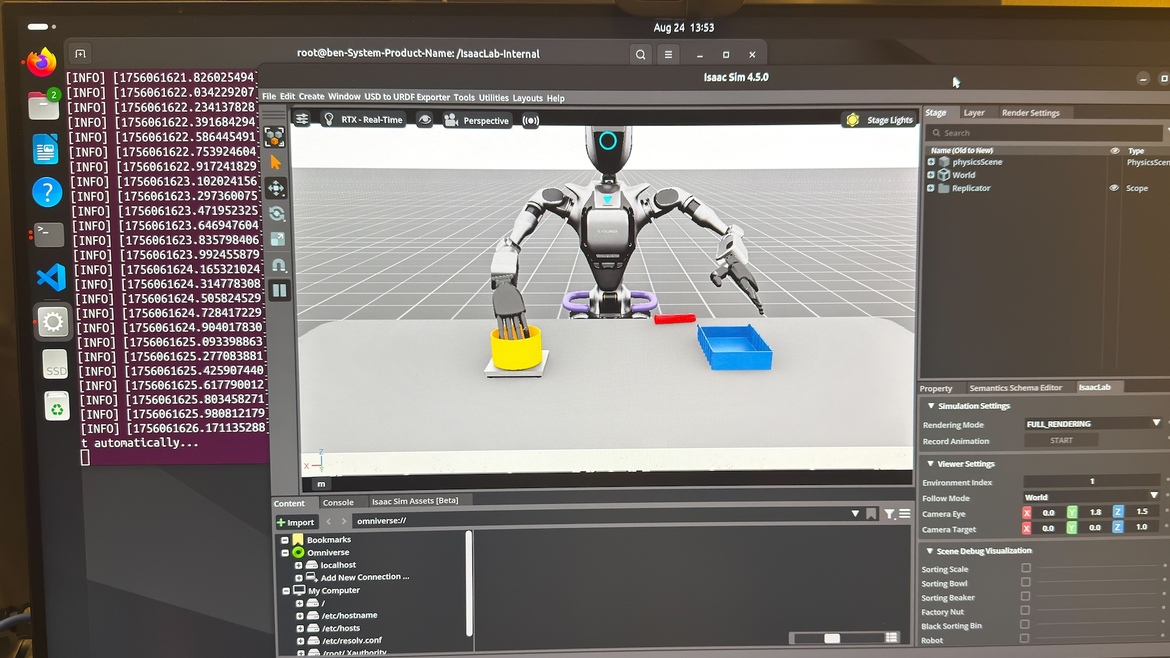Expand the localhost tree item
This screenshot has width=1170, height=658.
tap(297, 564)
